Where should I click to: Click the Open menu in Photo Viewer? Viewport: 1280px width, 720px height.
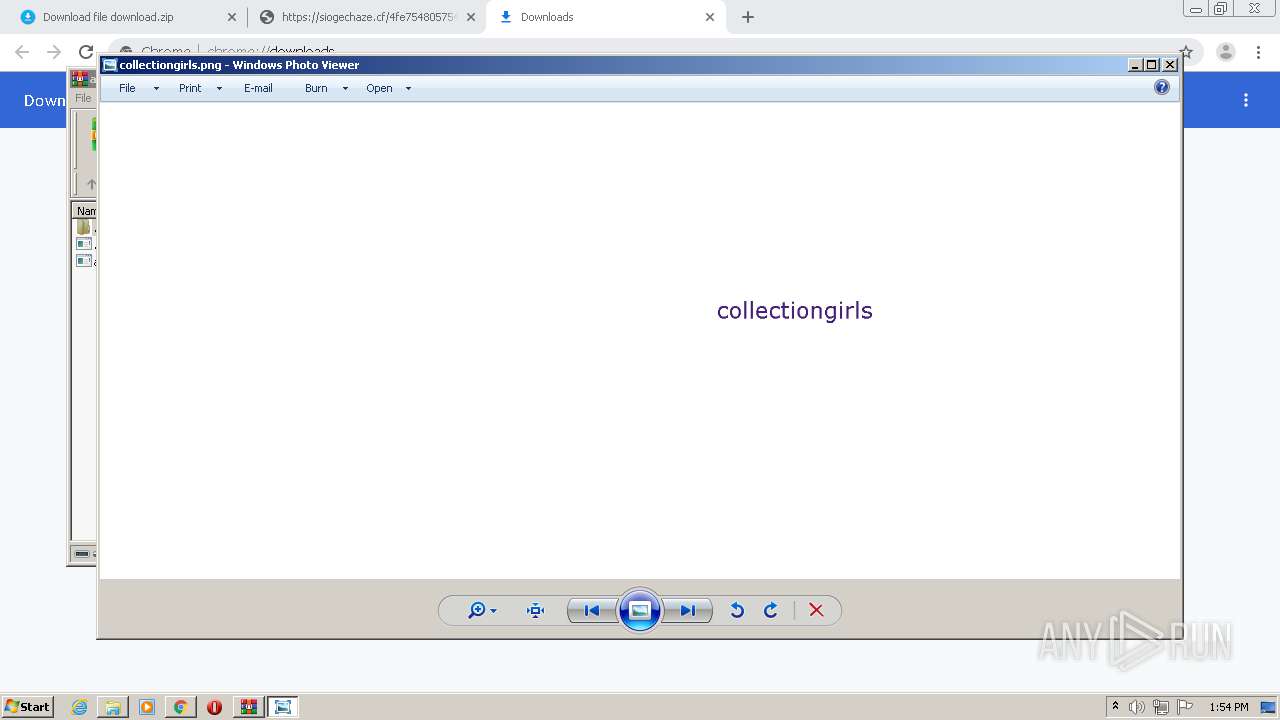click(379, 88)
